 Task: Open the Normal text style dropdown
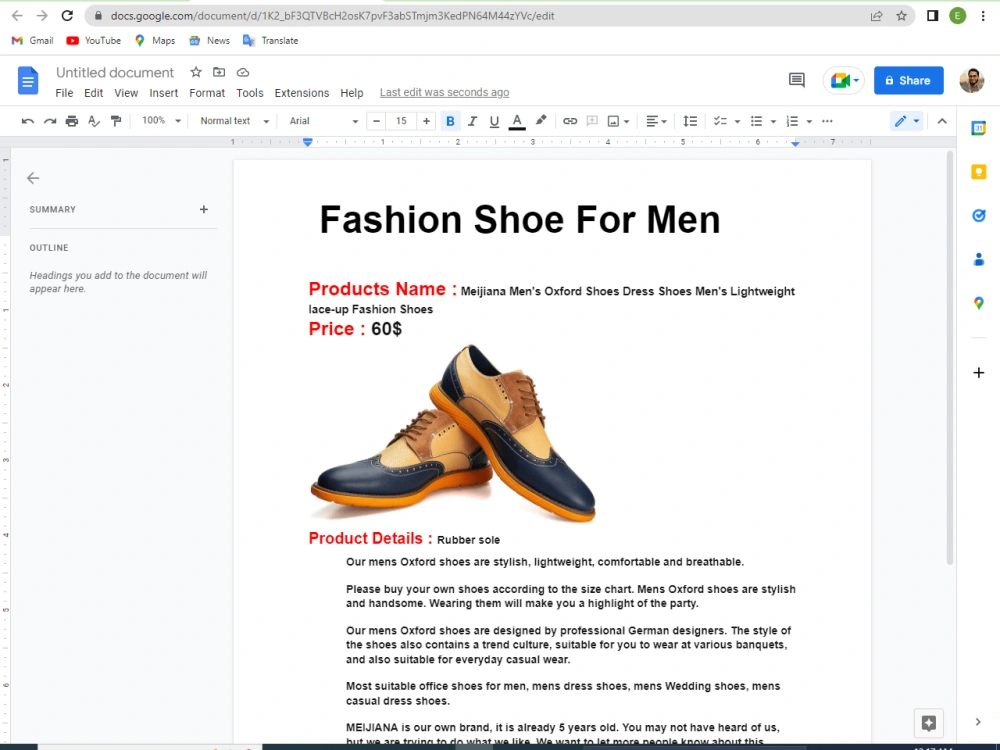(x=234, y=121)
